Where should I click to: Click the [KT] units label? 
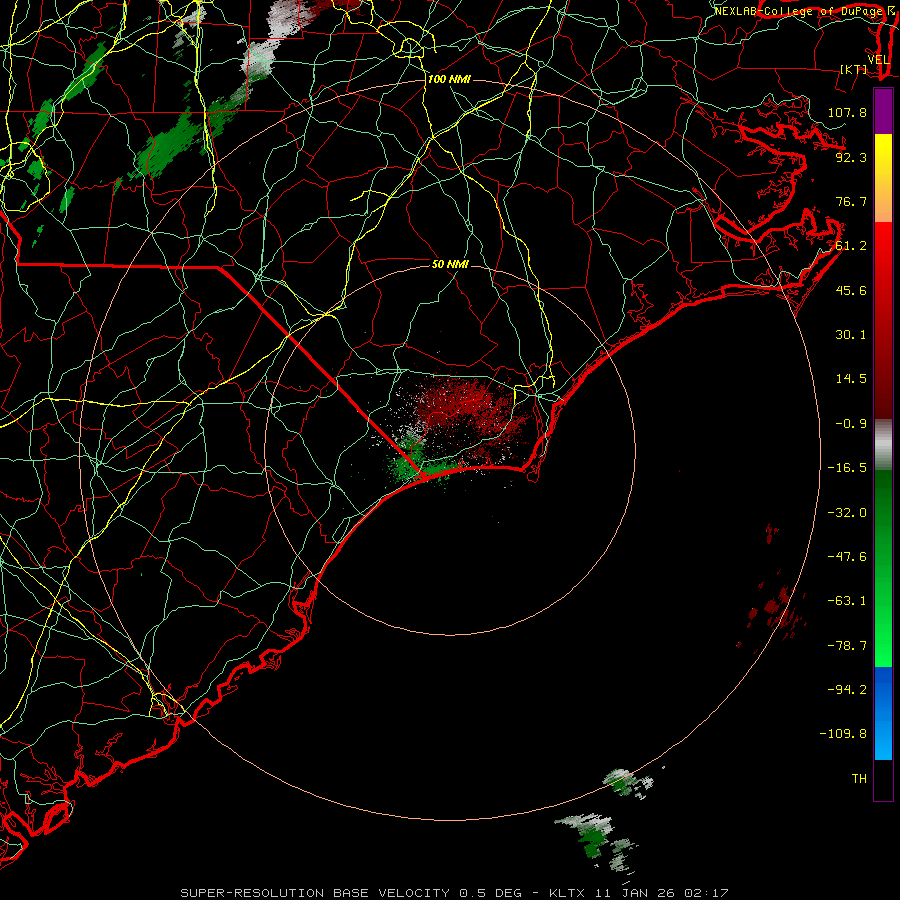(854, 69)
